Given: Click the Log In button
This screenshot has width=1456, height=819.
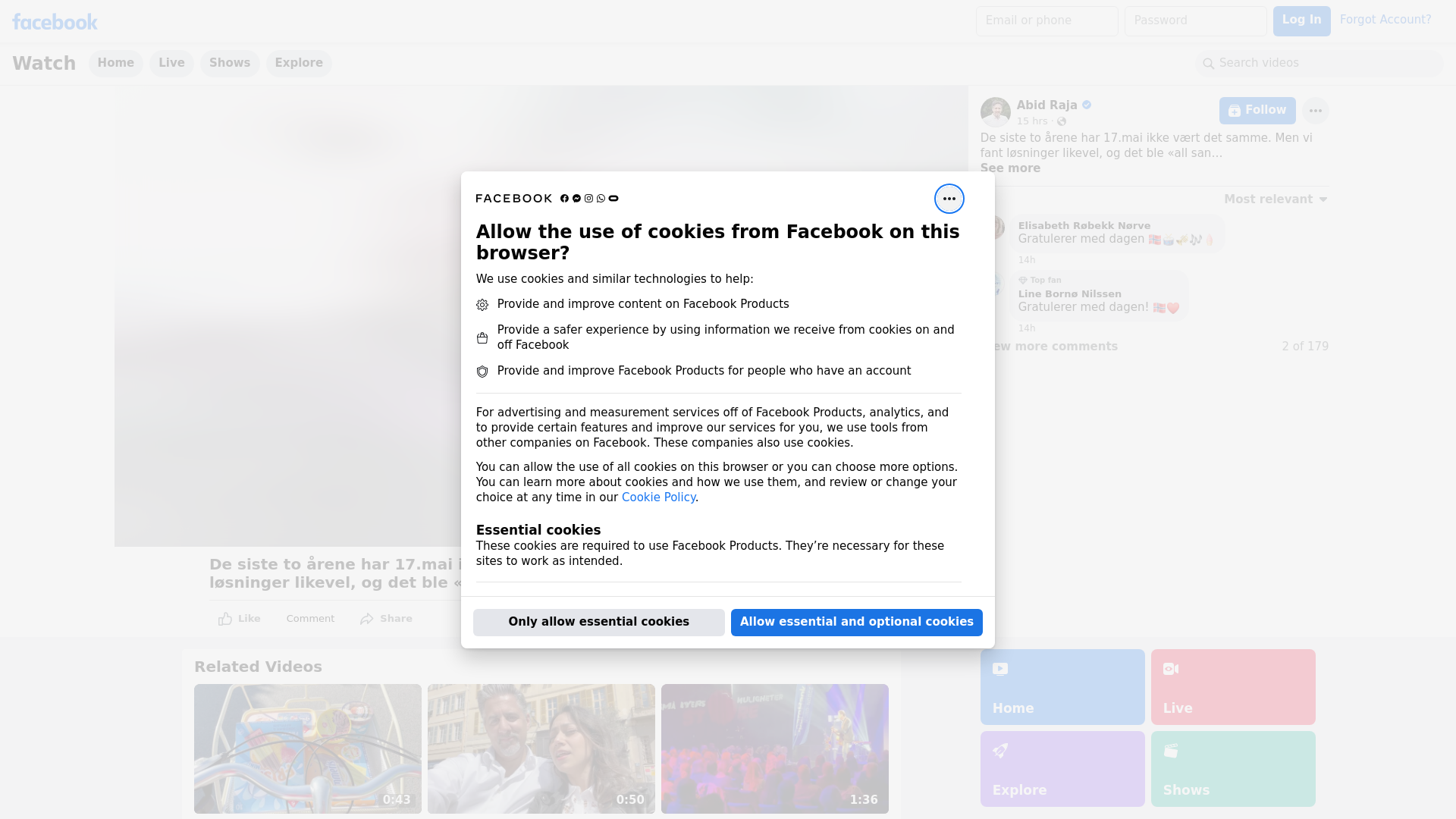Looking at the screenshot, I should 1301,21.
